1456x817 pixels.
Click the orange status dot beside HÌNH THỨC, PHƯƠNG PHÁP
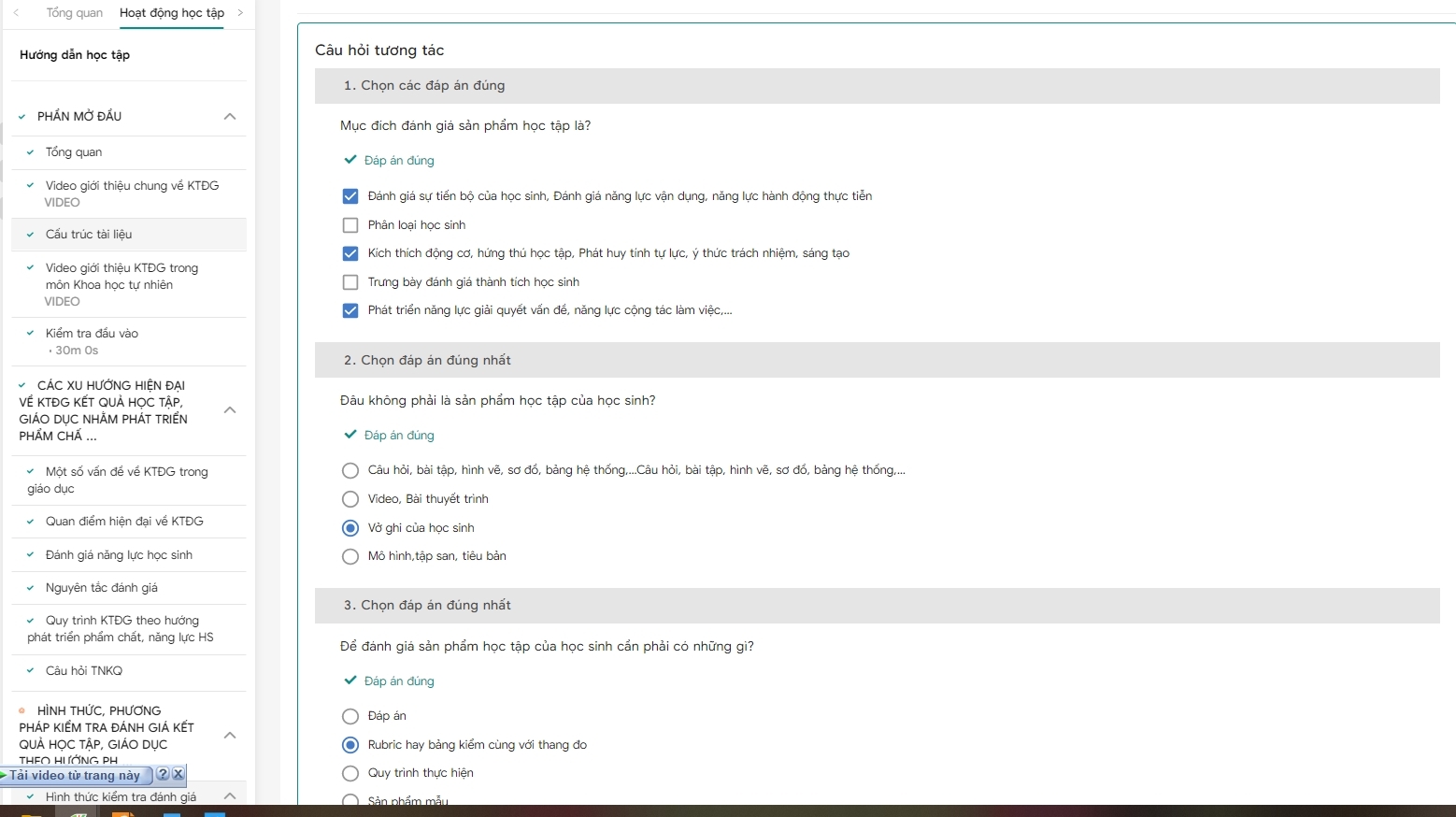click(22, 710)
